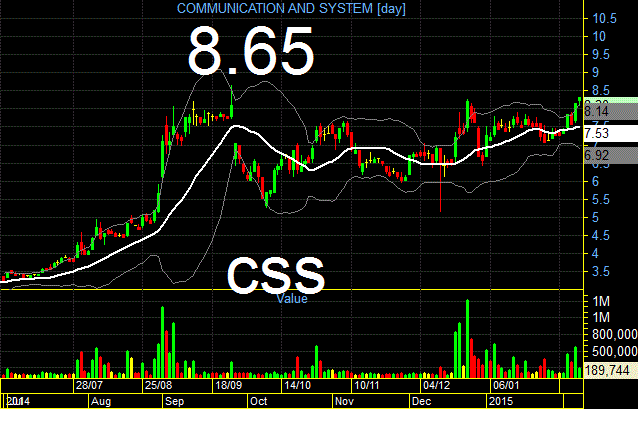638x433 pixels.
Task: Click the Value panel label
Action: pos(292,299)
